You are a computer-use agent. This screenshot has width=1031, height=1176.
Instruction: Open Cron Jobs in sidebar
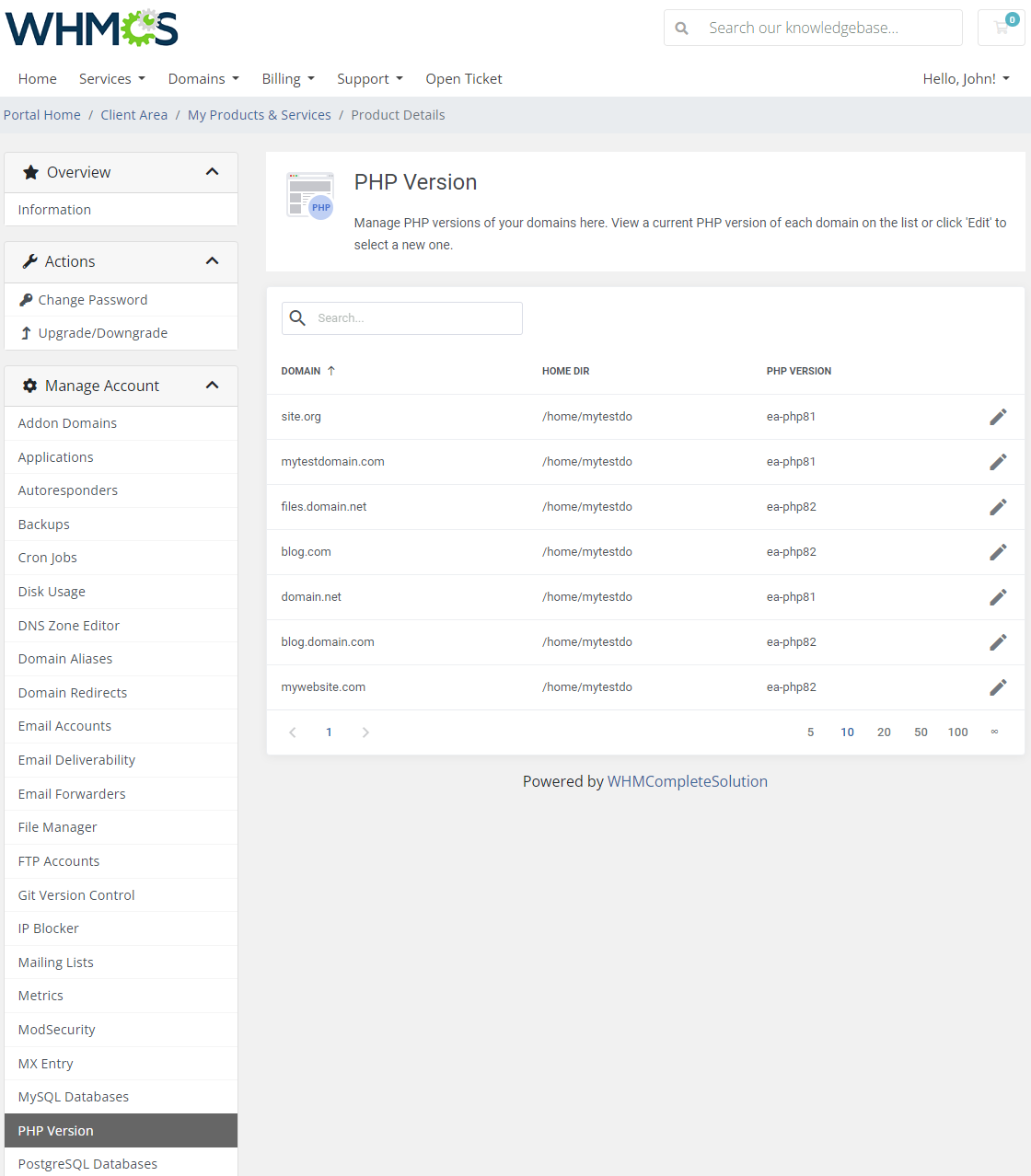(x=121, y=558)
